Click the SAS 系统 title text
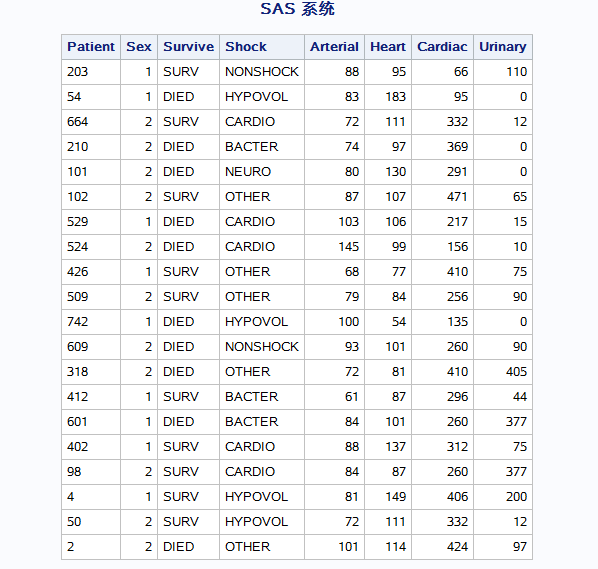Viewport: 598px width, 569px height. pos(297,9)
